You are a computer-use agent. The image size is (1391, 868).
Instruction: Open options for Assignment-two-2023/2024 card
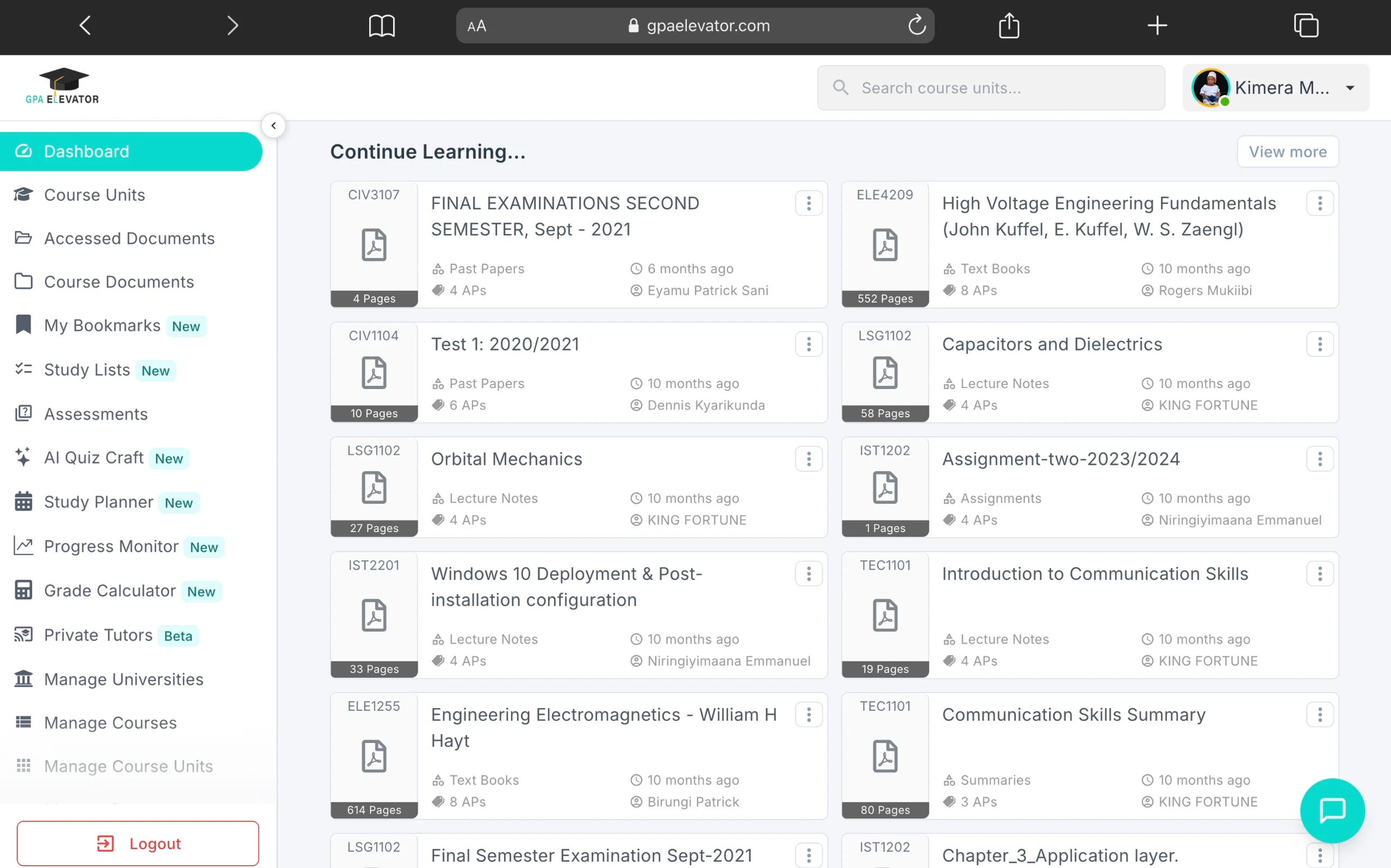(x=1320, y=459)
